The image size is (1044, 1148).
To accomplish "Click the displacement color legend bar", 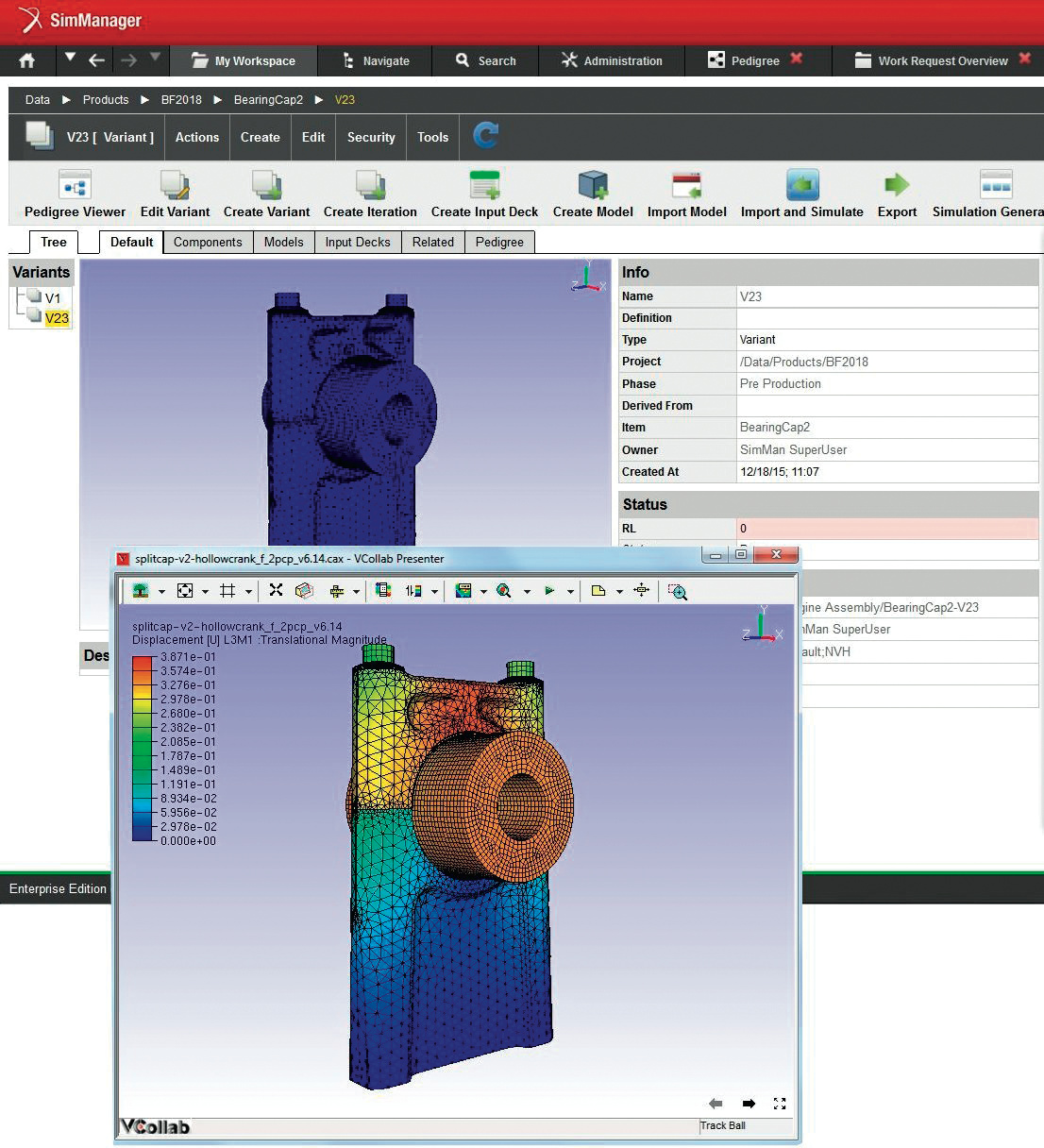I will [x=143, y=748].
